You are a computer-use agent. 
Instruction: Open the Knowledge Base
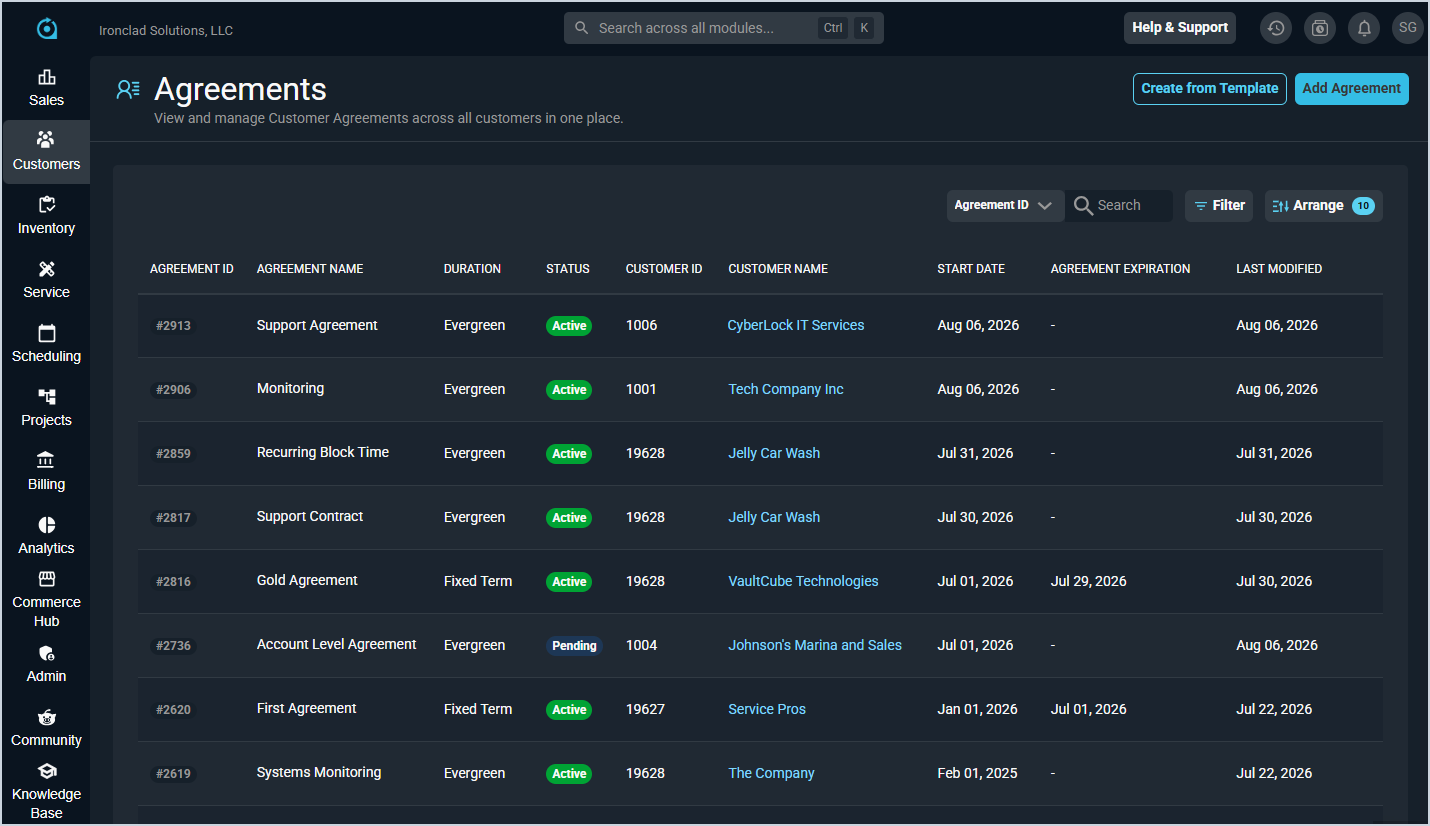(x=46, y=792)
